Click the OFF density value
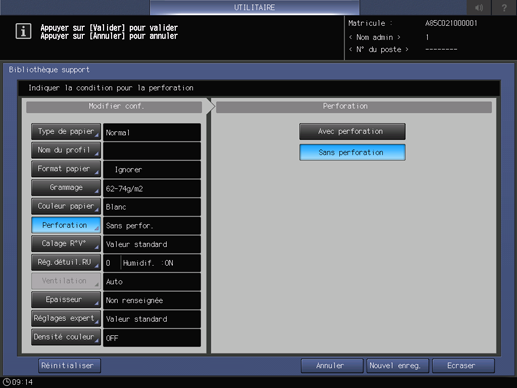This screenshot has height=388, width=517. 152,338
